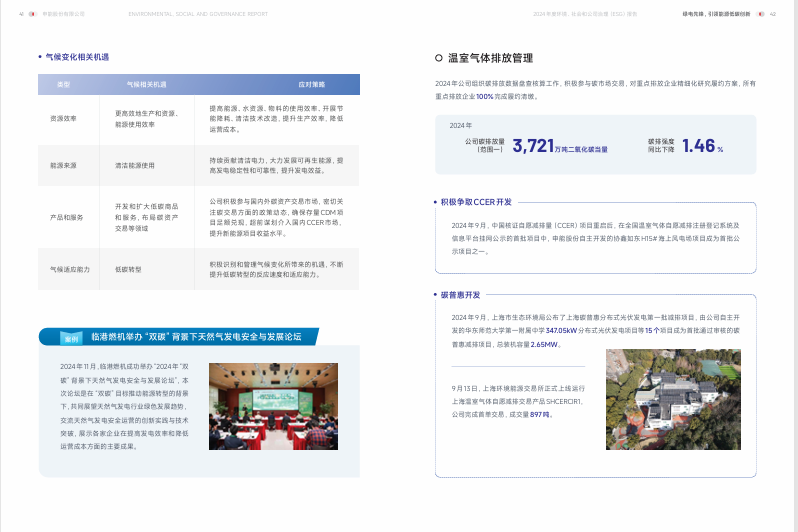Select the 类型 table column header
The width and height of the screenshot is (798, 532).
[65, 85]
